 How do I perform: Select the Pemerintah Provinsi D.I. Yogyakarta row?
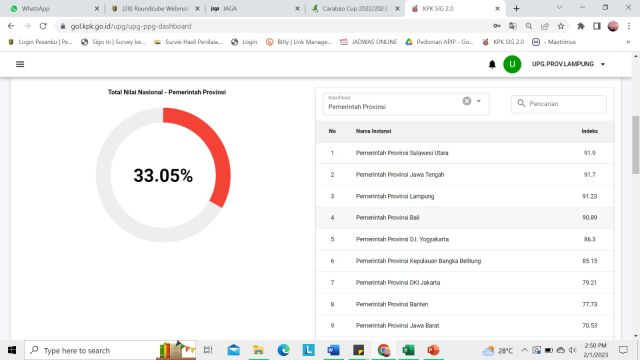(x=465, y=240)
